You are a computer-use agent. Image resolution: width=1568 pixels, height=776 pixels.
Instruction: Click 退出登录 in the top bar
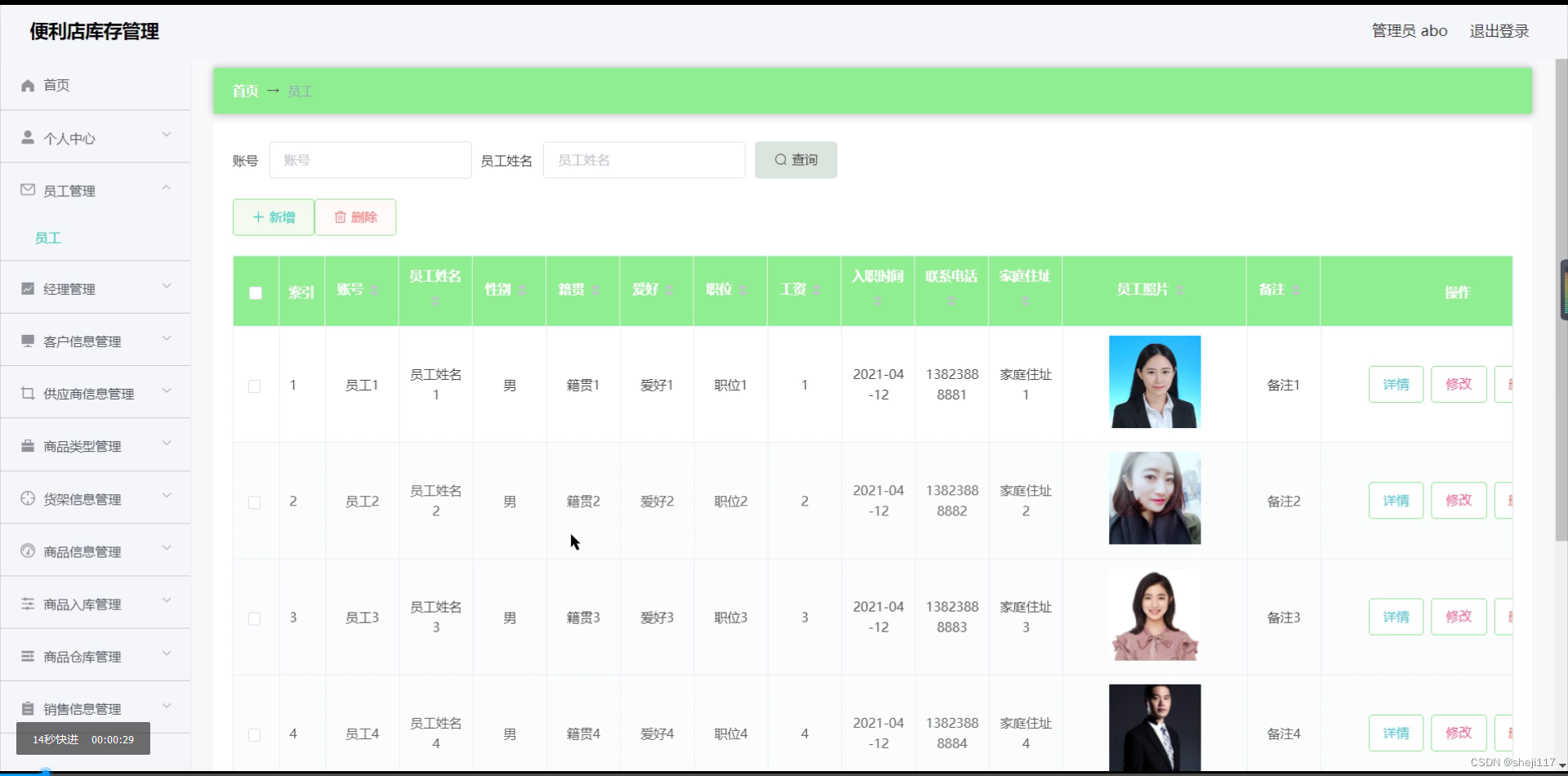click(x=1499, y=30)
